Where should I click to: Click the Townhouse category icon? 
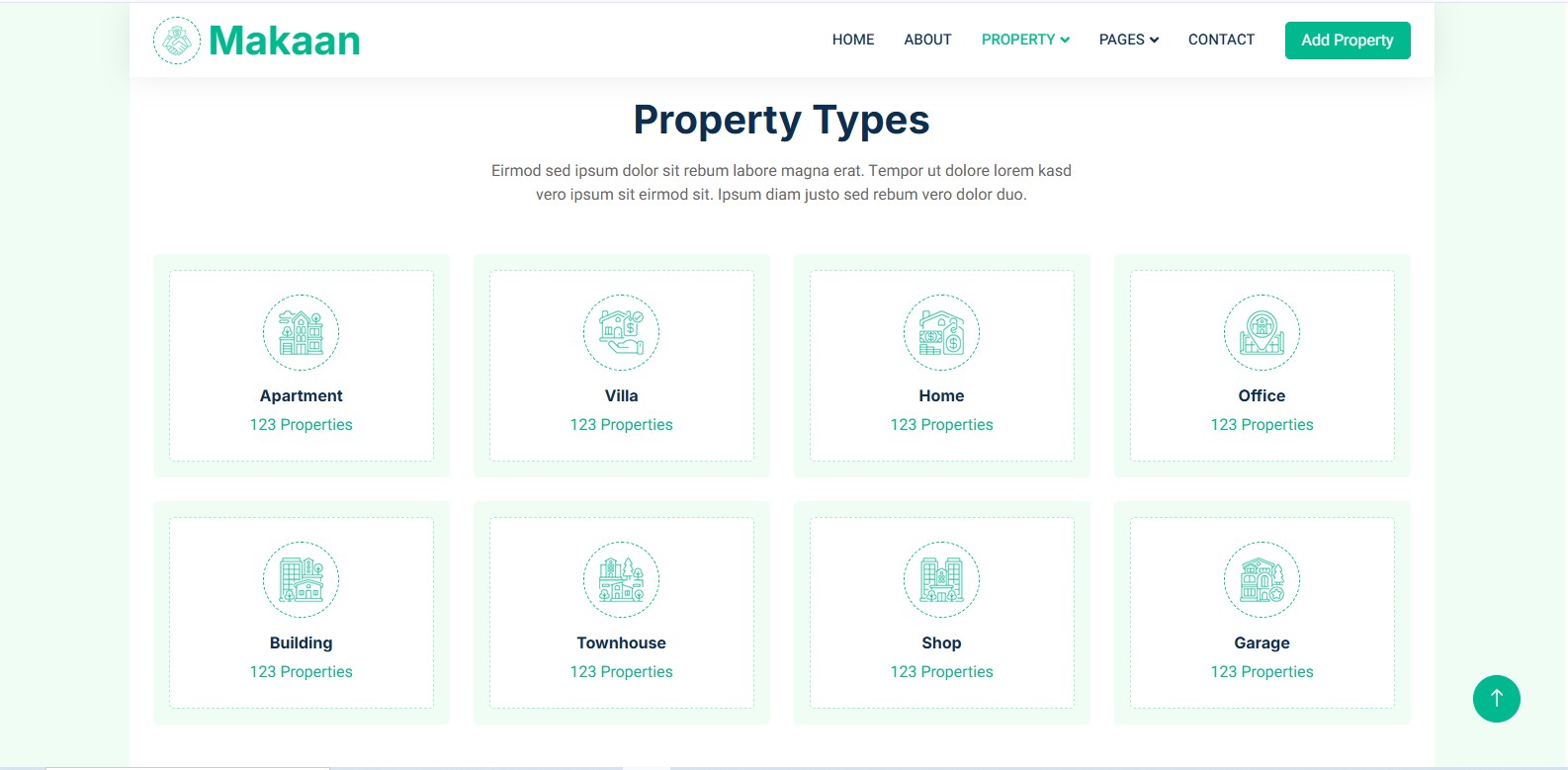point(621,579)
